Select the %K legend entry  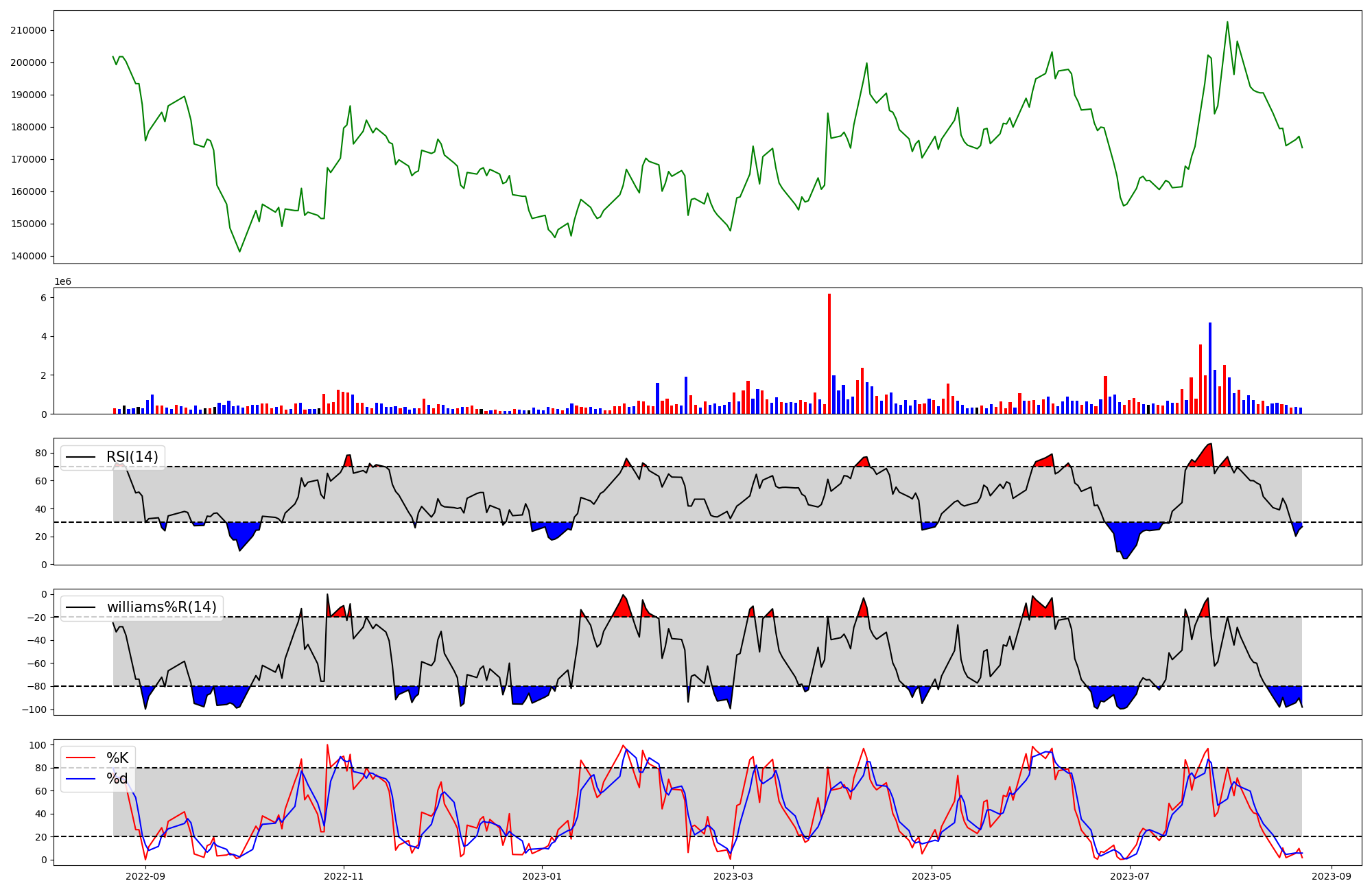(117, 758)
